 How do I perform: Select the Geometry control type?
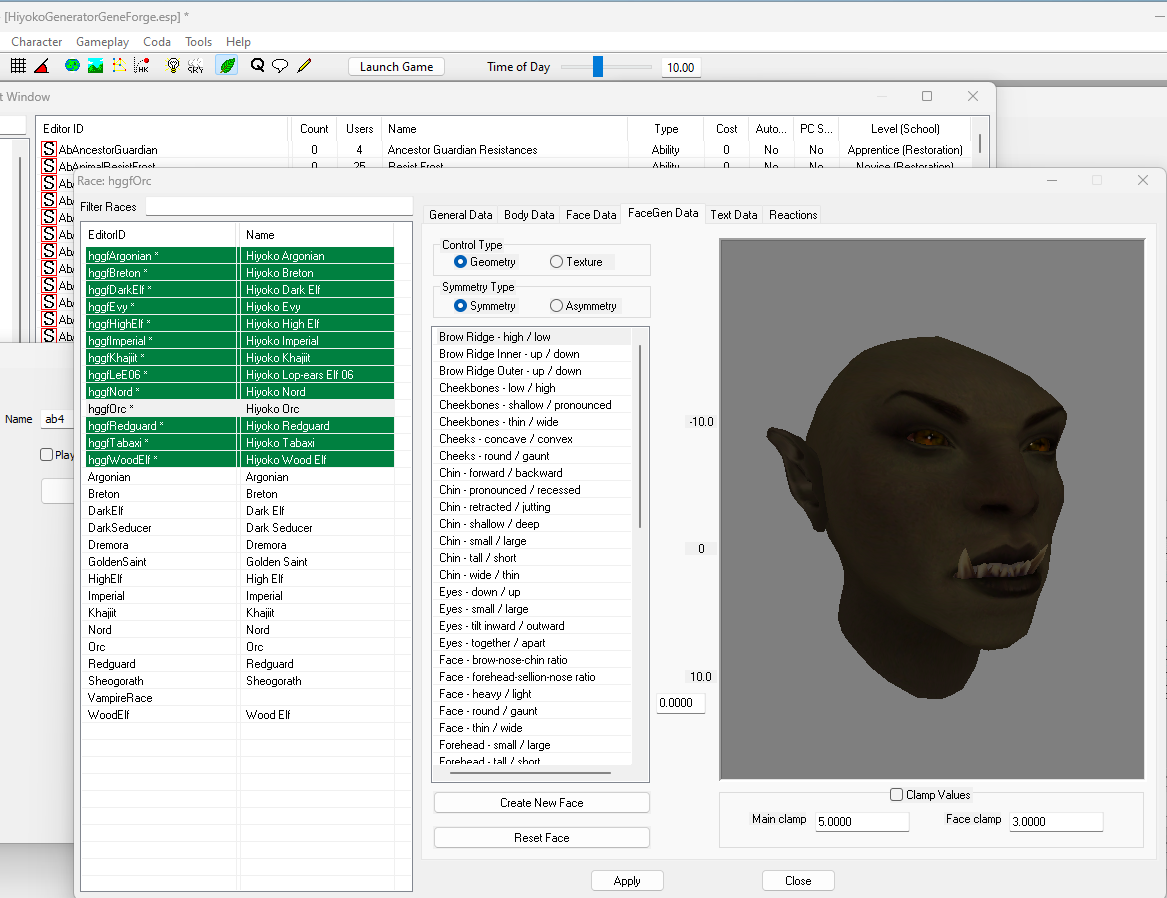tap(460, 262)
